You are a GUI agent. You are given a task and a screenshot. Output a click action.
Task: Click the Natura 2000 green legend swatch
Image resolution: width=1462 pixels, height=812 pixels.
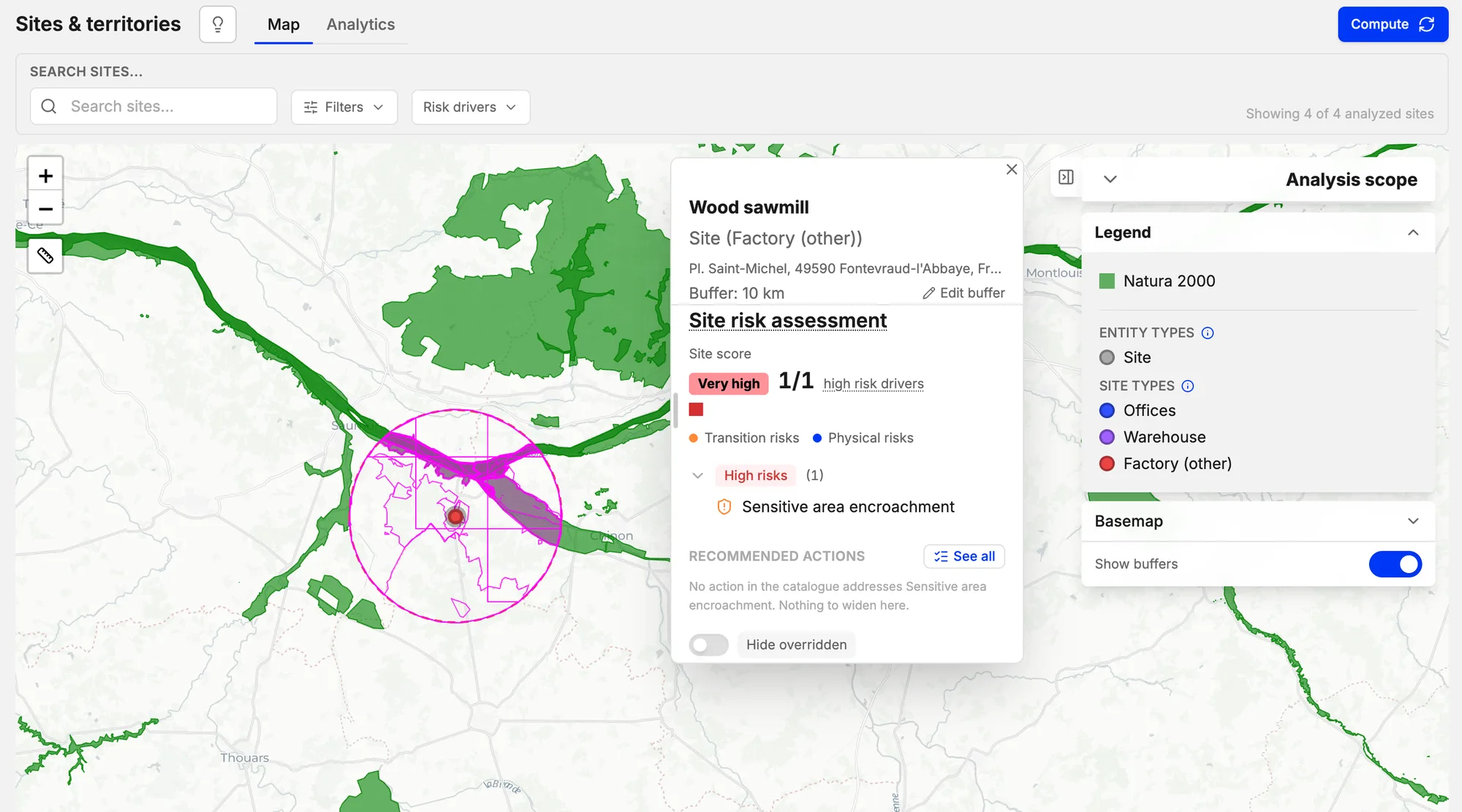pos(1107,281)
